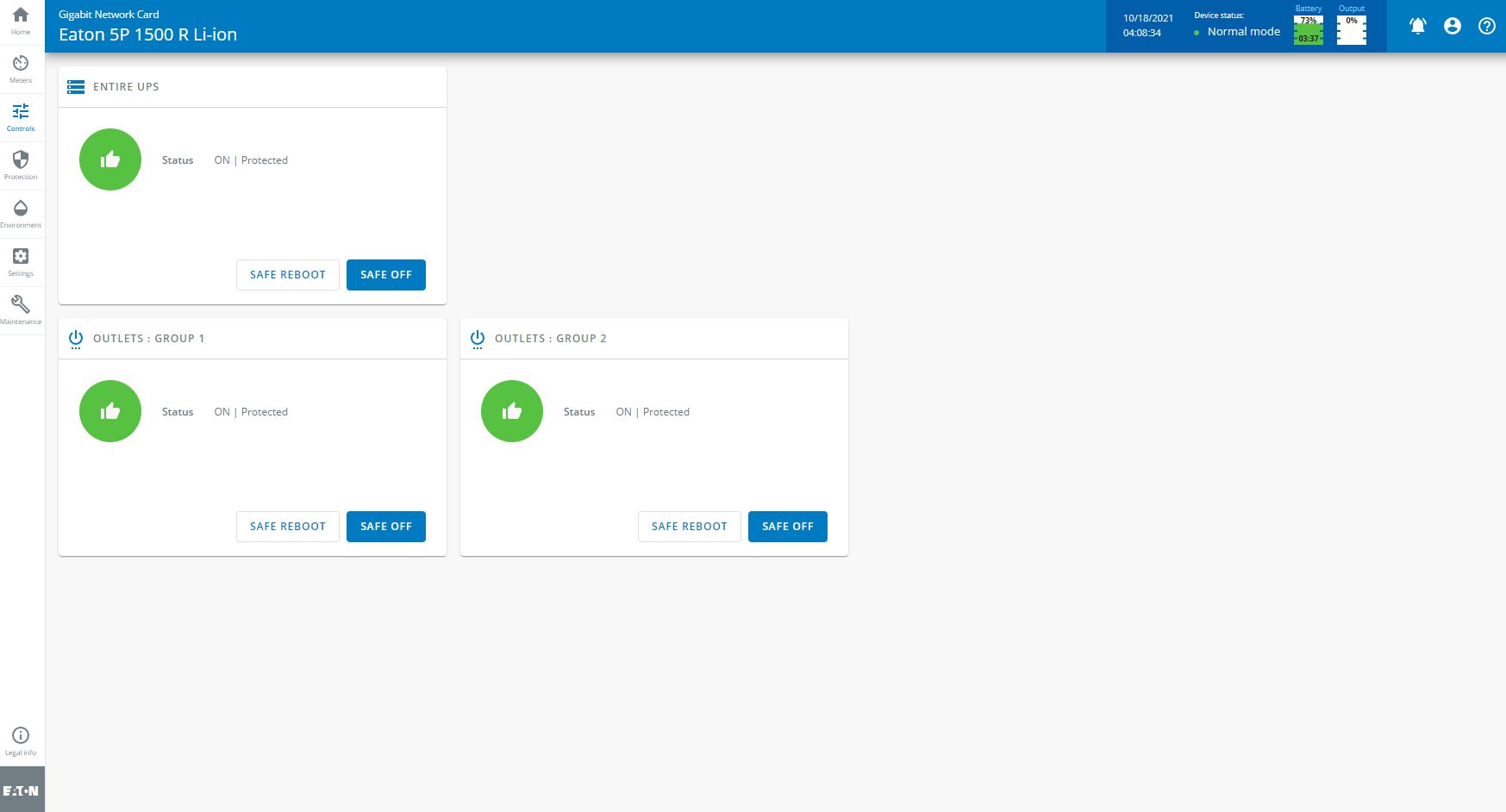Click Safe Off for Entire UPS
The height and width of the screenshot is (812, 1506).
coord(386,275)
